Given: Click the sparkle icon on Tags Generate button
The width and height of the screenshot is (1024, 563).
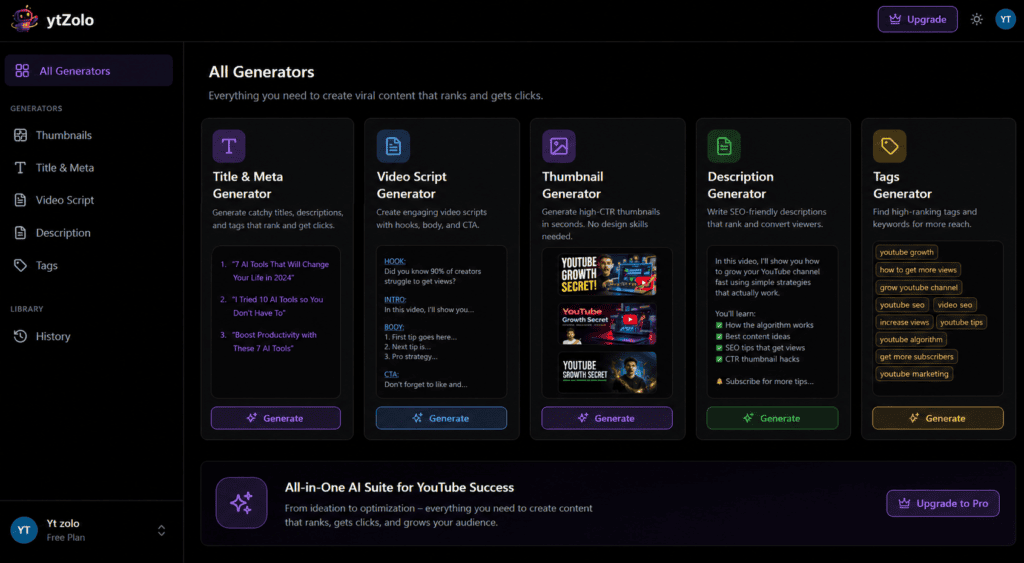Looking at the screenshot, I should tap(914, 418).
